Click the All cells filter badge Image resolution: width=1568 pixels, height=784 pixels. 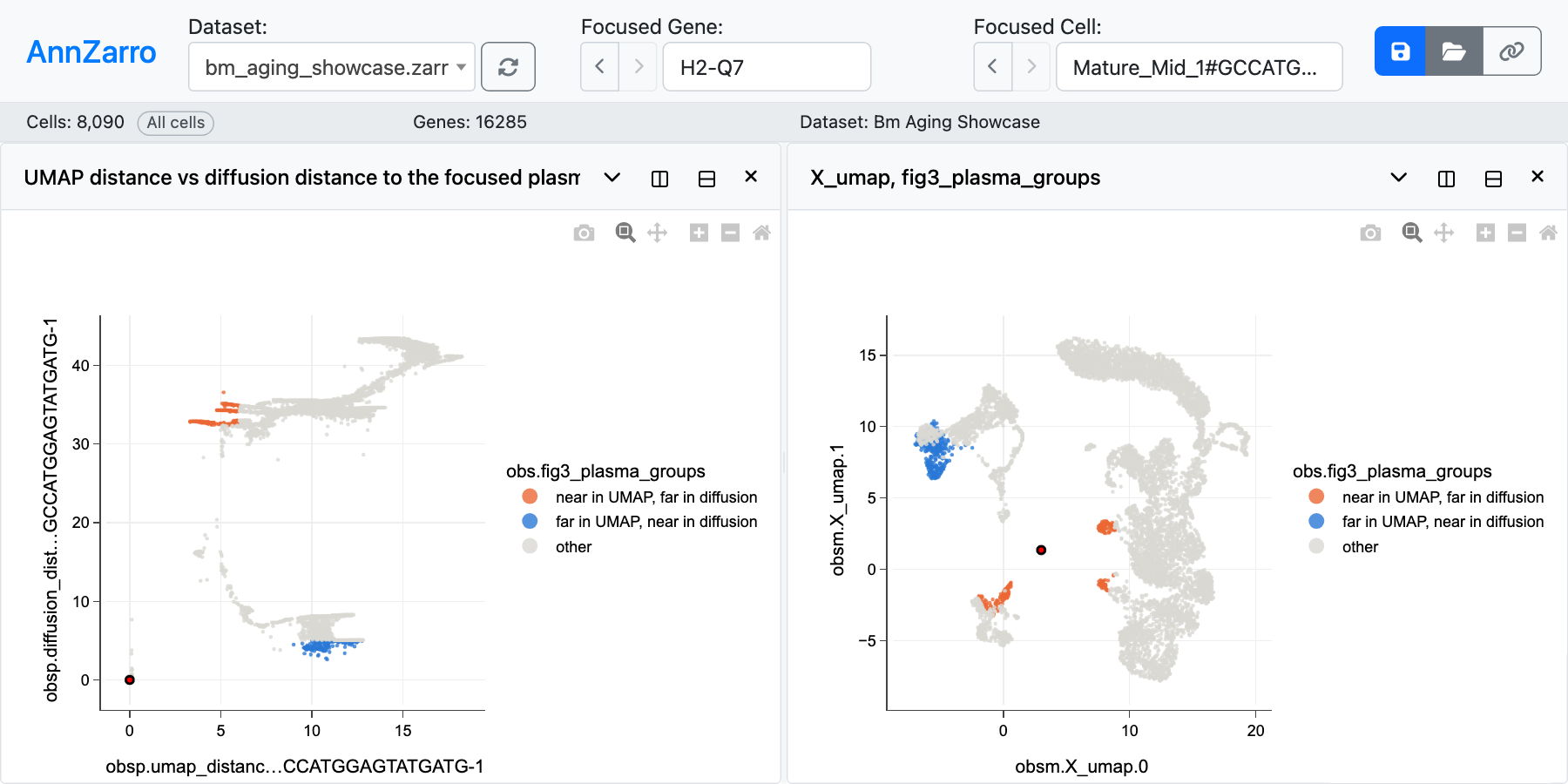click(x=176, y=123)
